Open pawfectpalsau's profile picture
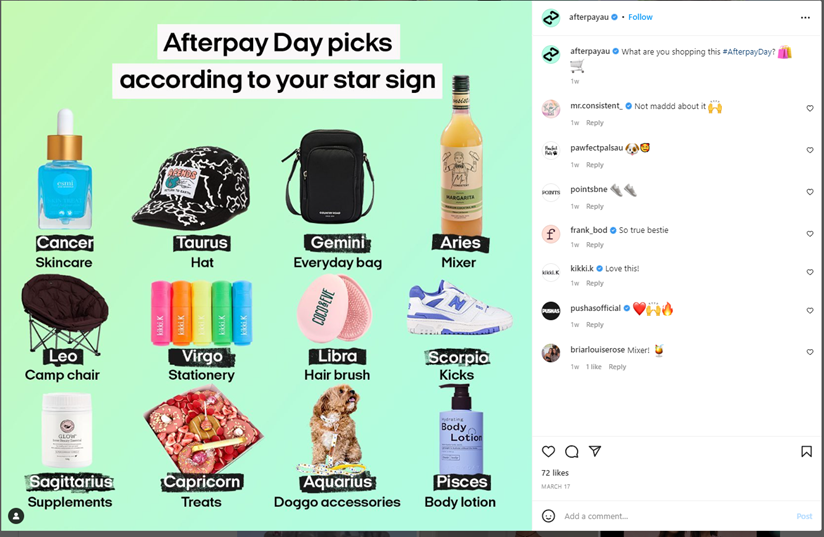This screenshot has height=537, width=824. click(x=551, y=150)
